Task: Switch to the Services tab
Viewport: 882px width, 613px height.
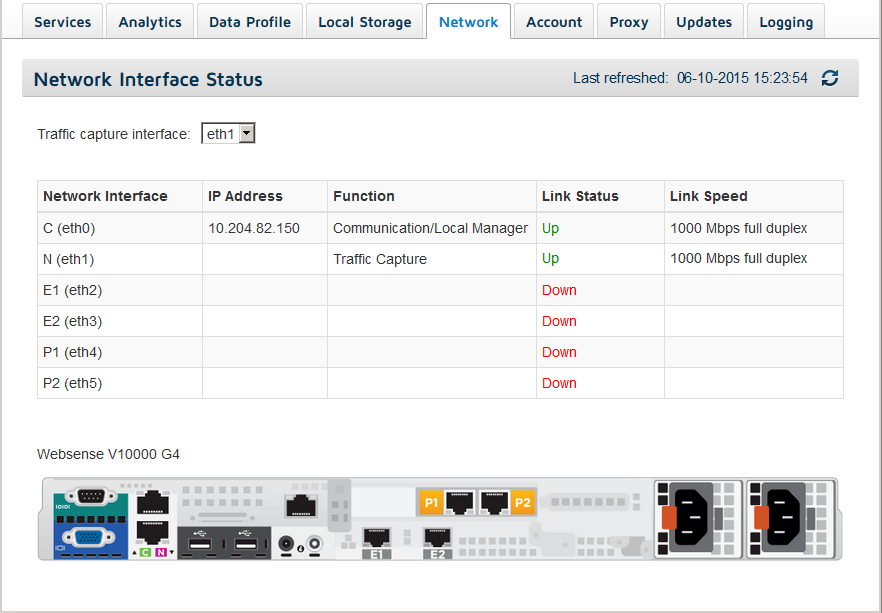Action: click(x=62, y=22)
